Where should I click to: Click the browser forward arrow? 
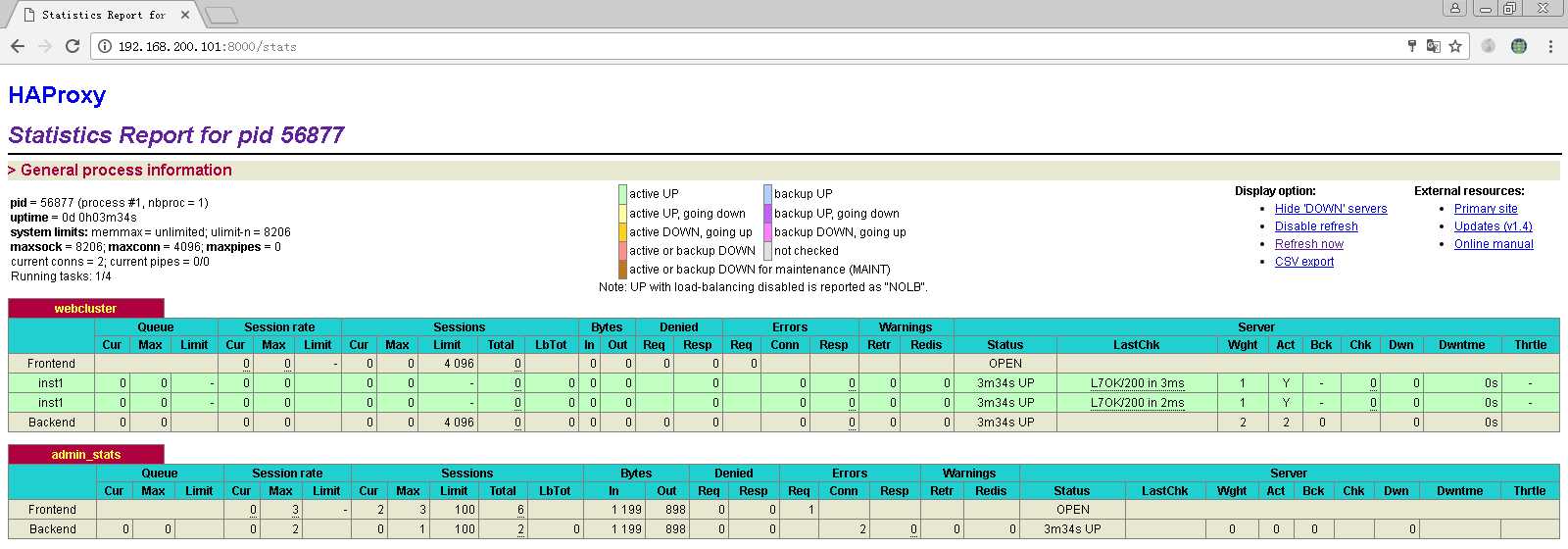point(45,46)
